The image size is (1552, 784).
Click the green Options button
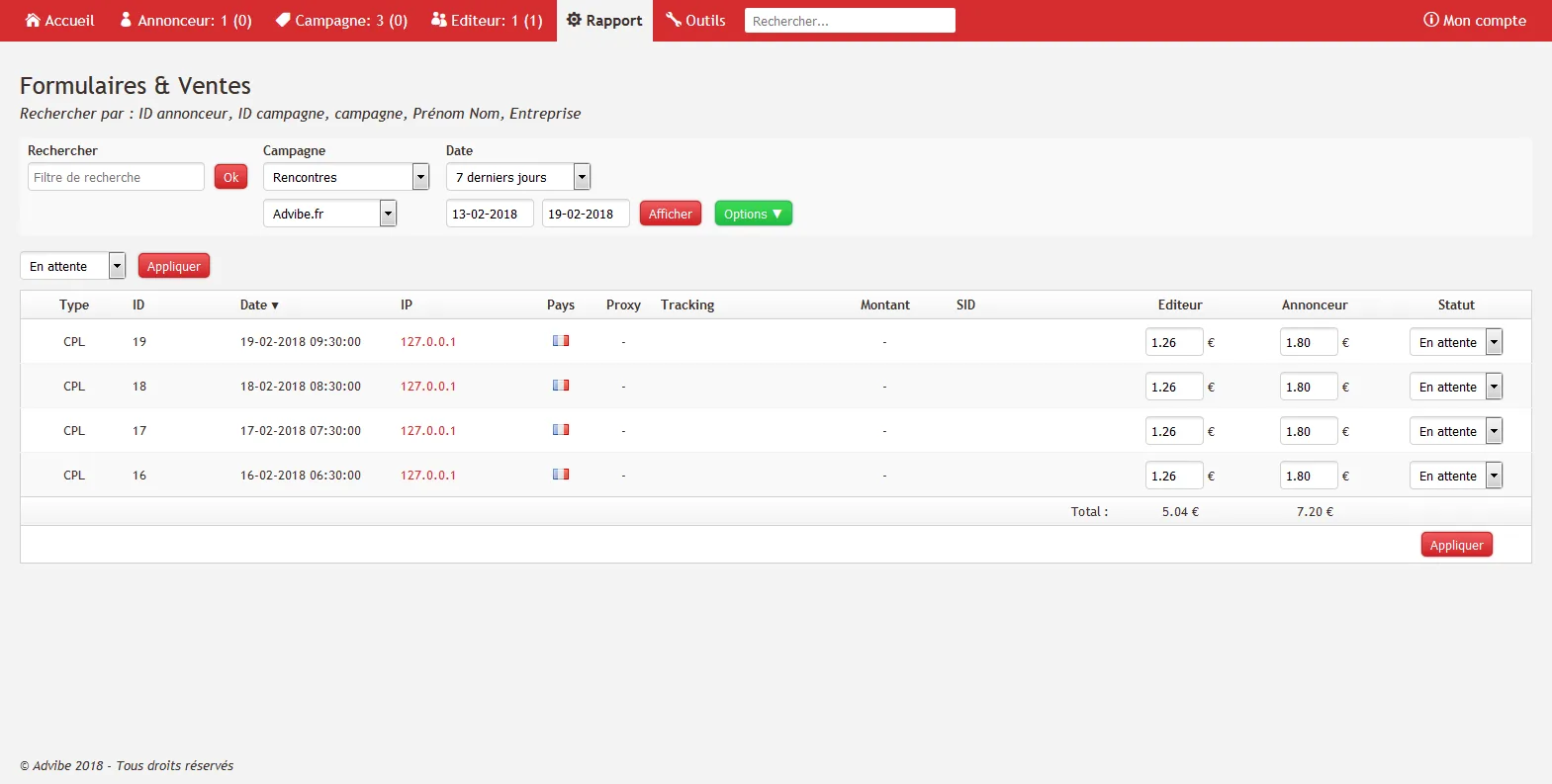tap(753, 214)
